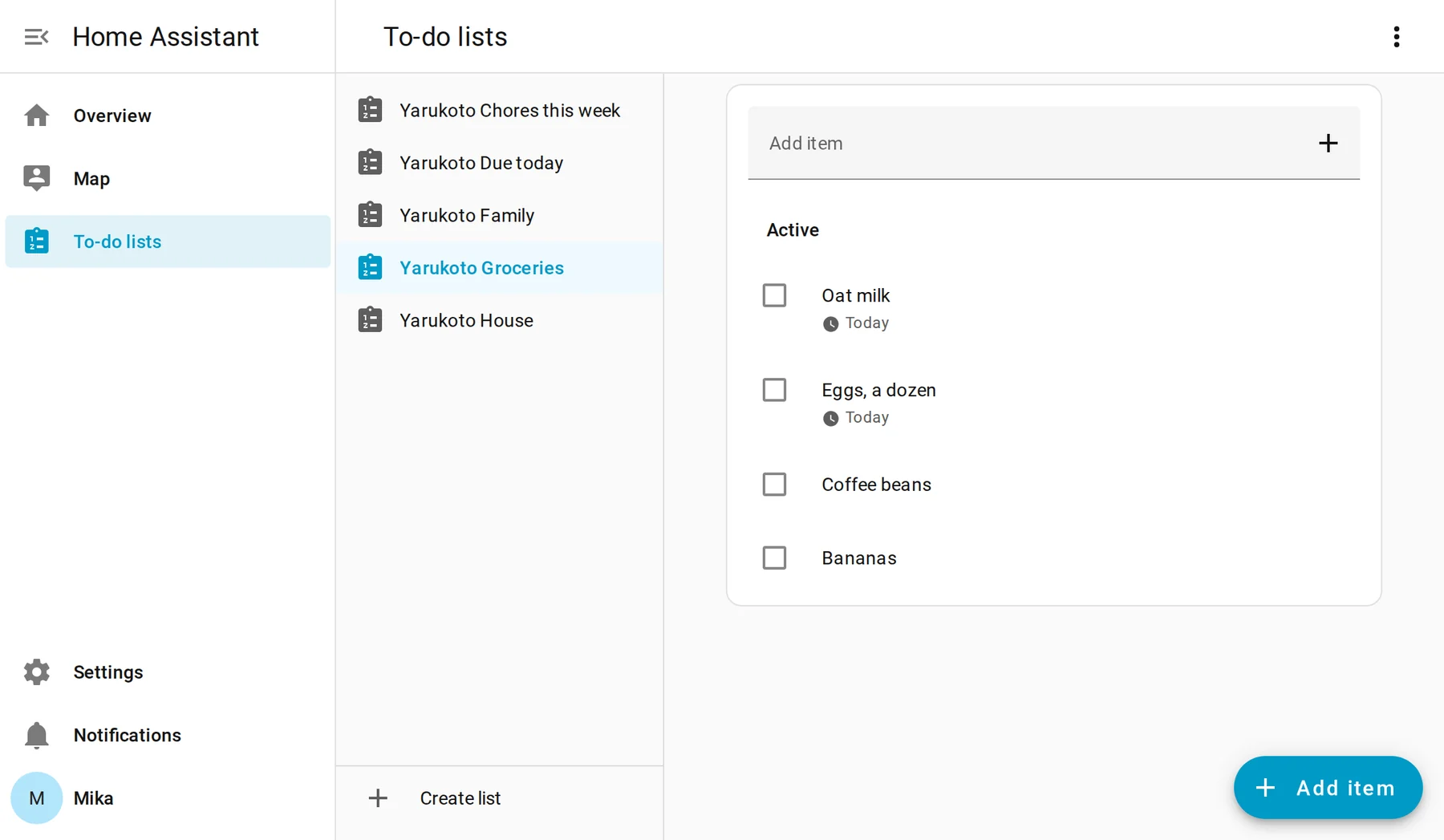Click the Today due label under Oat milk
This screenshot has height=840, width=1444.
coord(866,323)
